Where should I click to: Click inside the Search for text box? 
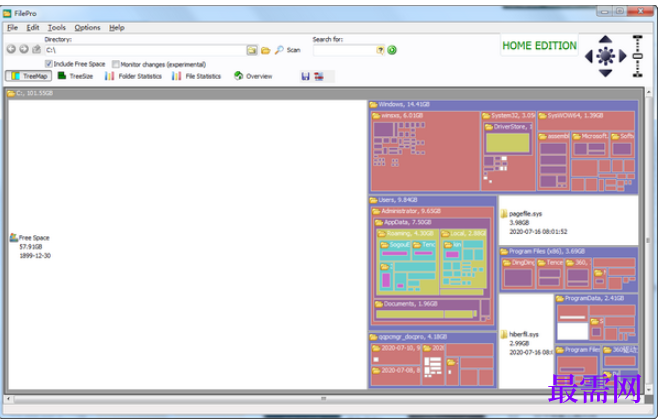click(x=344, y=51)
